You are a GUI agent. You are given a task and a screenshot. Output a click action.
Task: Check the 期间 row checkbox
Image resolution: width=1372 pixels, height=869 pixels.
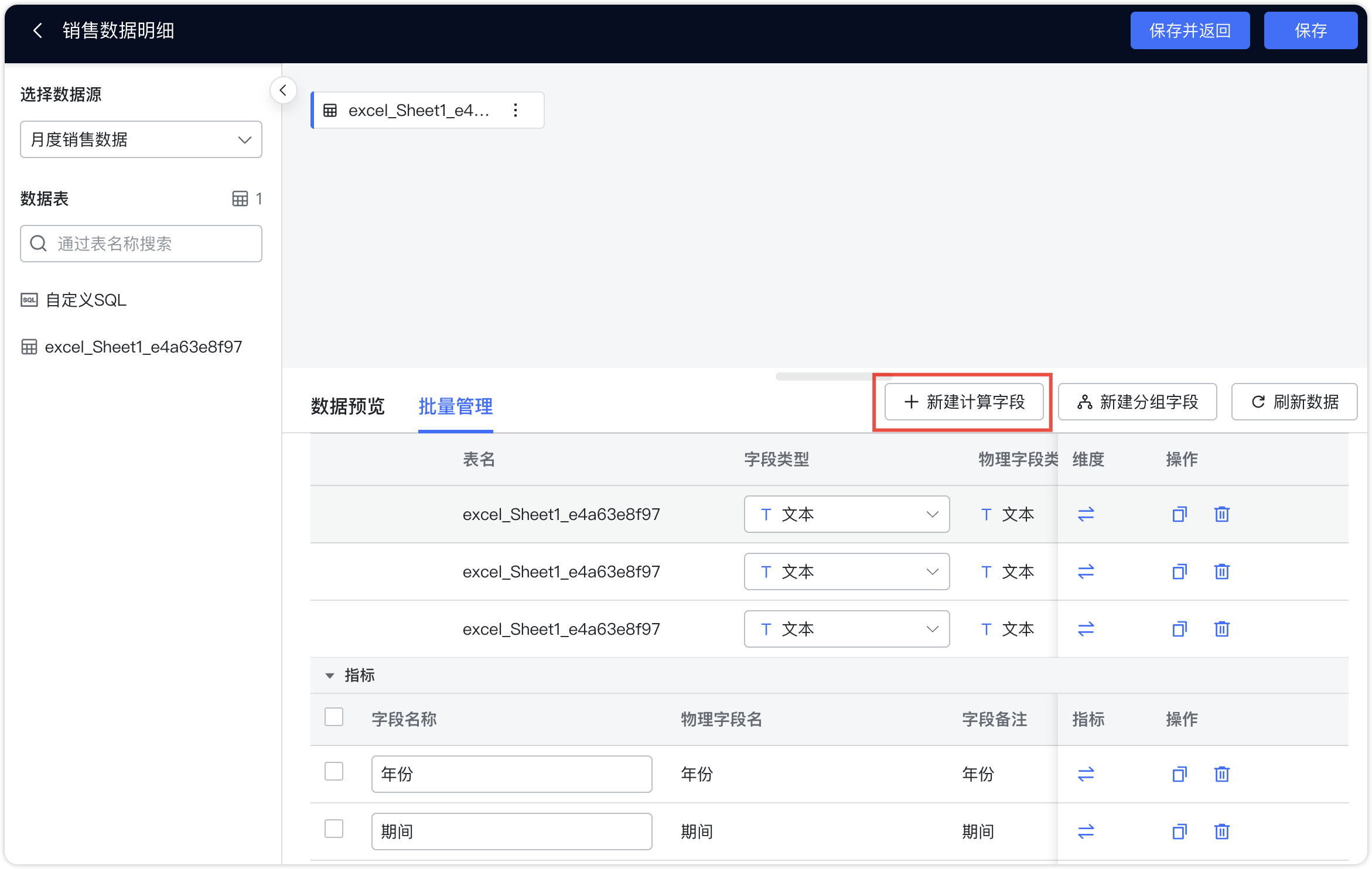coord(334,829)
